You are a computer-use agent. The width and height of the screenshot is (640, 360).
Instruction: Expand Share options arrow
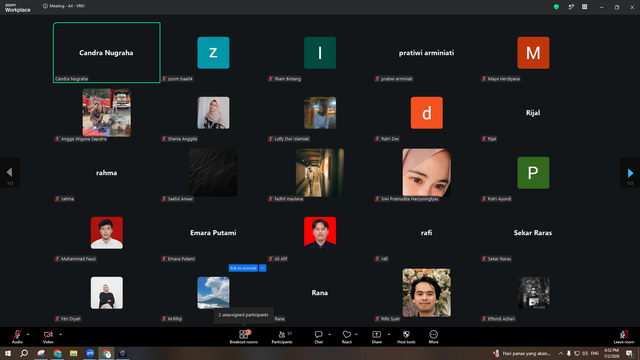389,334
